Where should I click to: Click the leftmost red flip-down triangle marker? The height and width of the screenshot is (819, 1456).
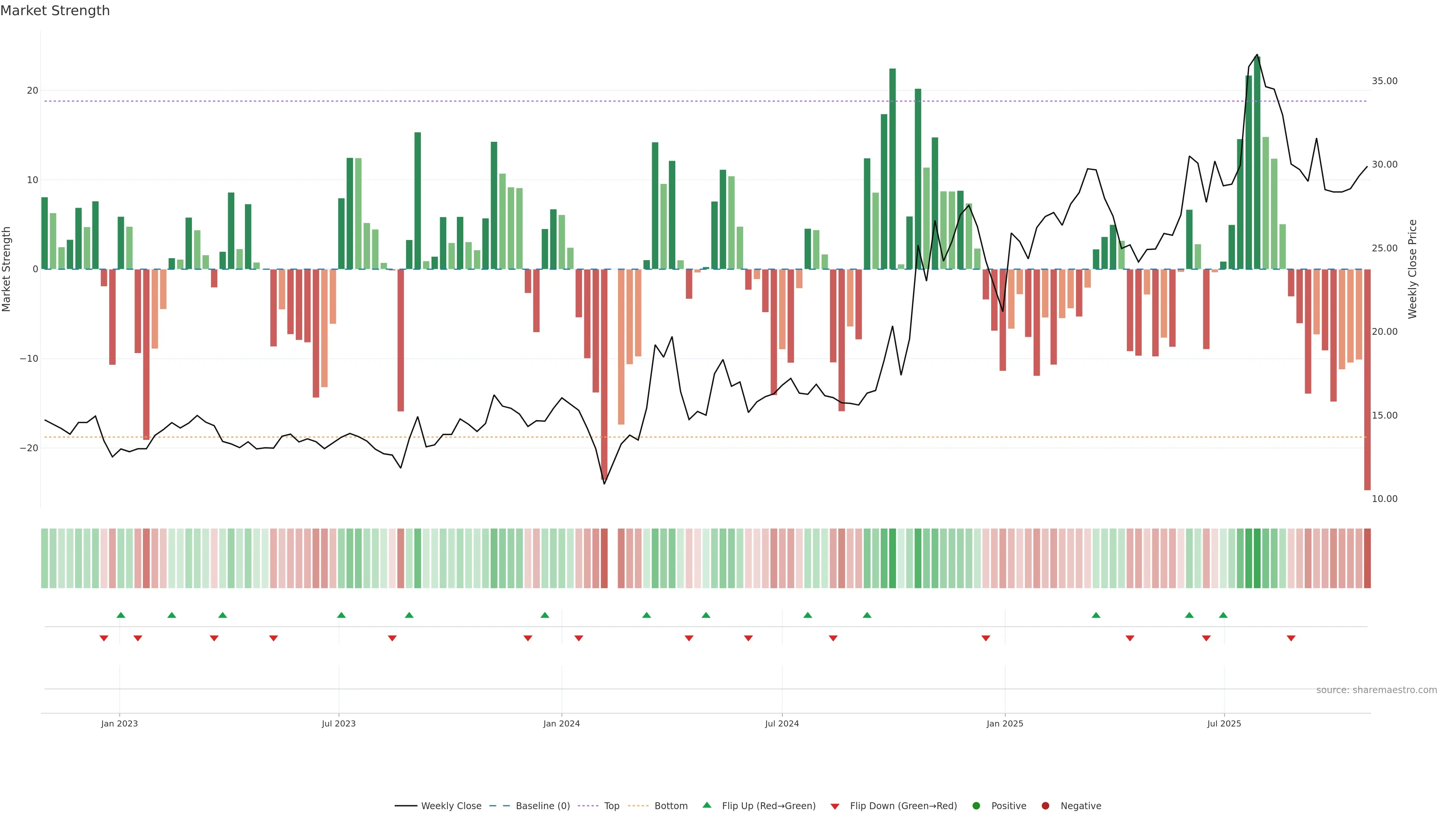[x=104, y=638]
